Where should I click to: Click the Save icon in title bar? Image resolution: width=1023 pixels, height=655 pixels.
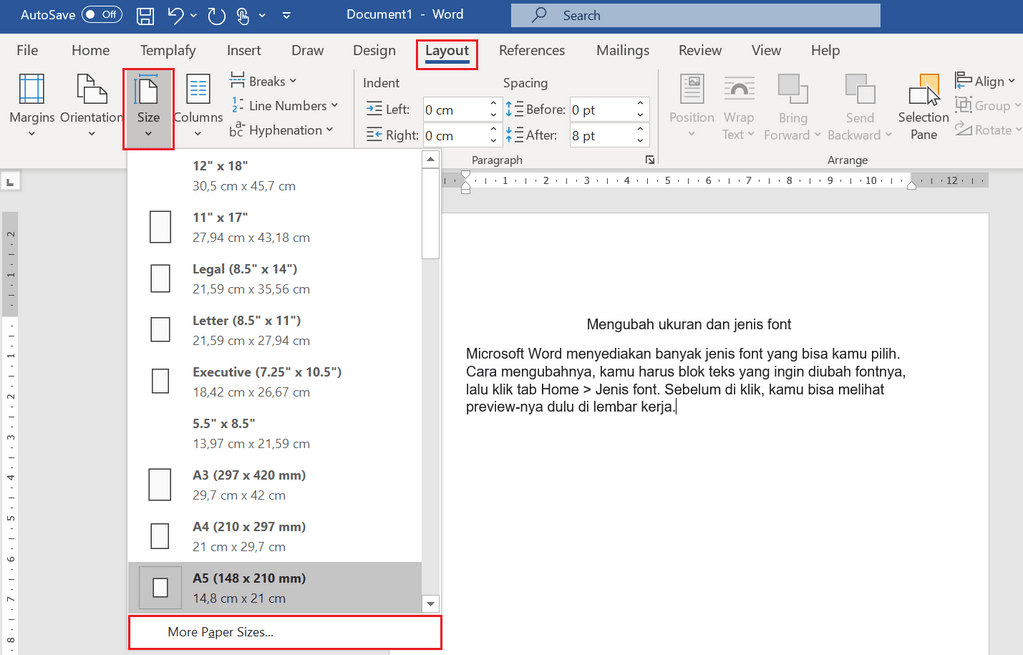(145, 16)
